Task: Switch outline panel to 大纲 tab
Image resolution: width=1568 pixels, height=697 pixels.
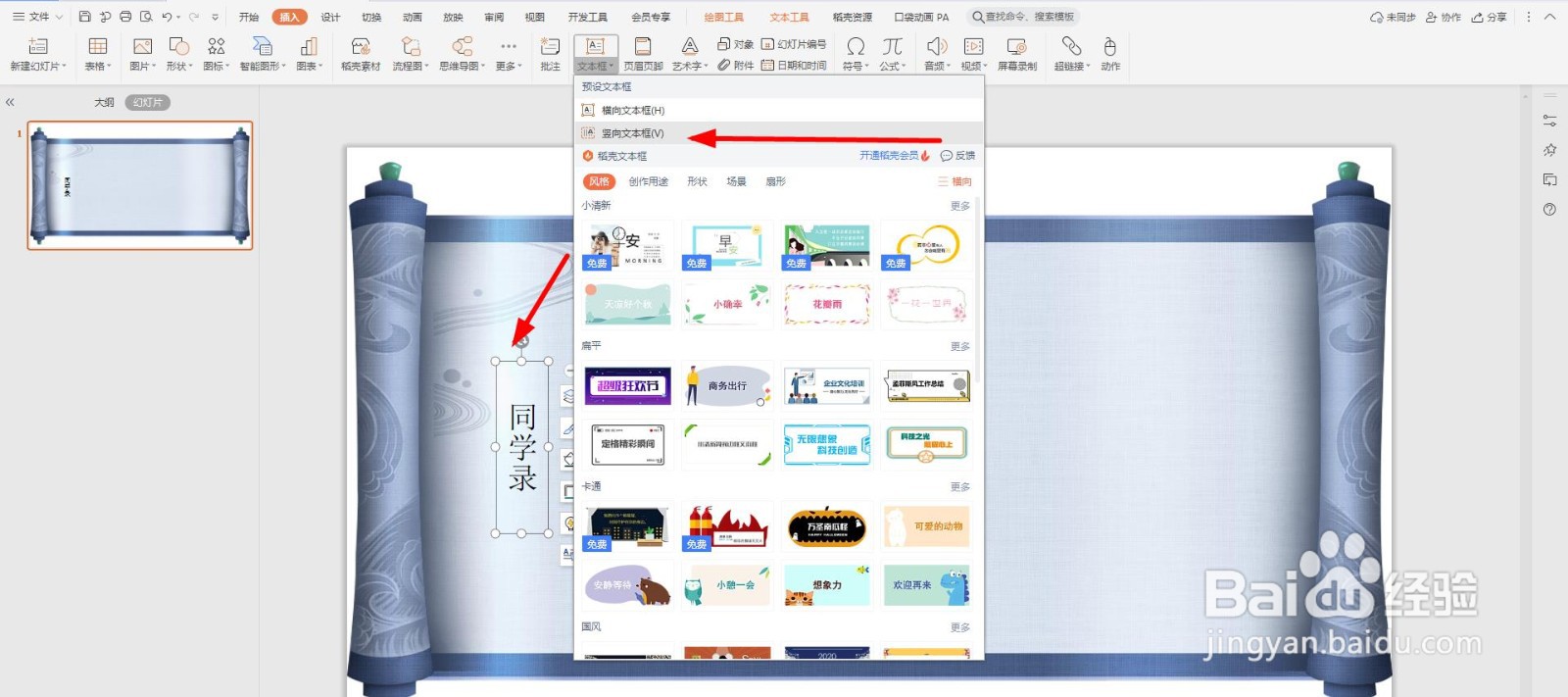Action: pyautogui.click(x=104, y=102)
